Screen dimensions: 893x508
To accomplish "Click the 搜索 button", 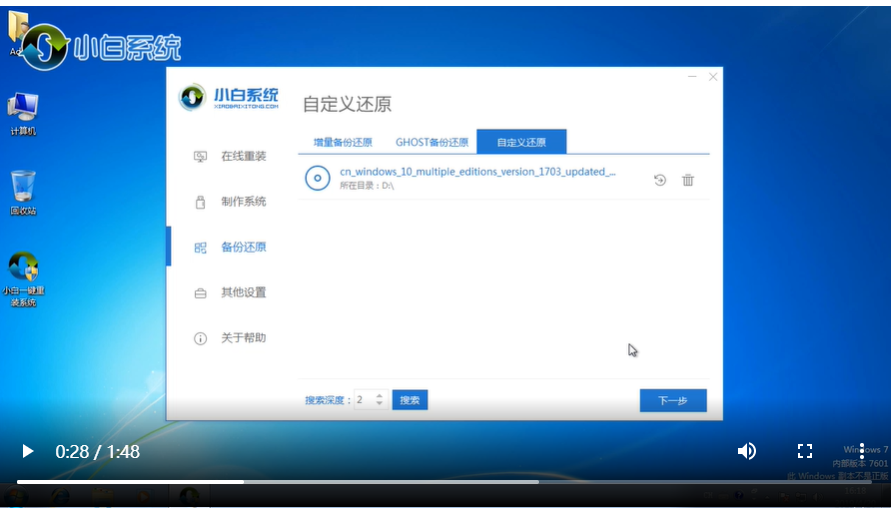I will 410,400.
